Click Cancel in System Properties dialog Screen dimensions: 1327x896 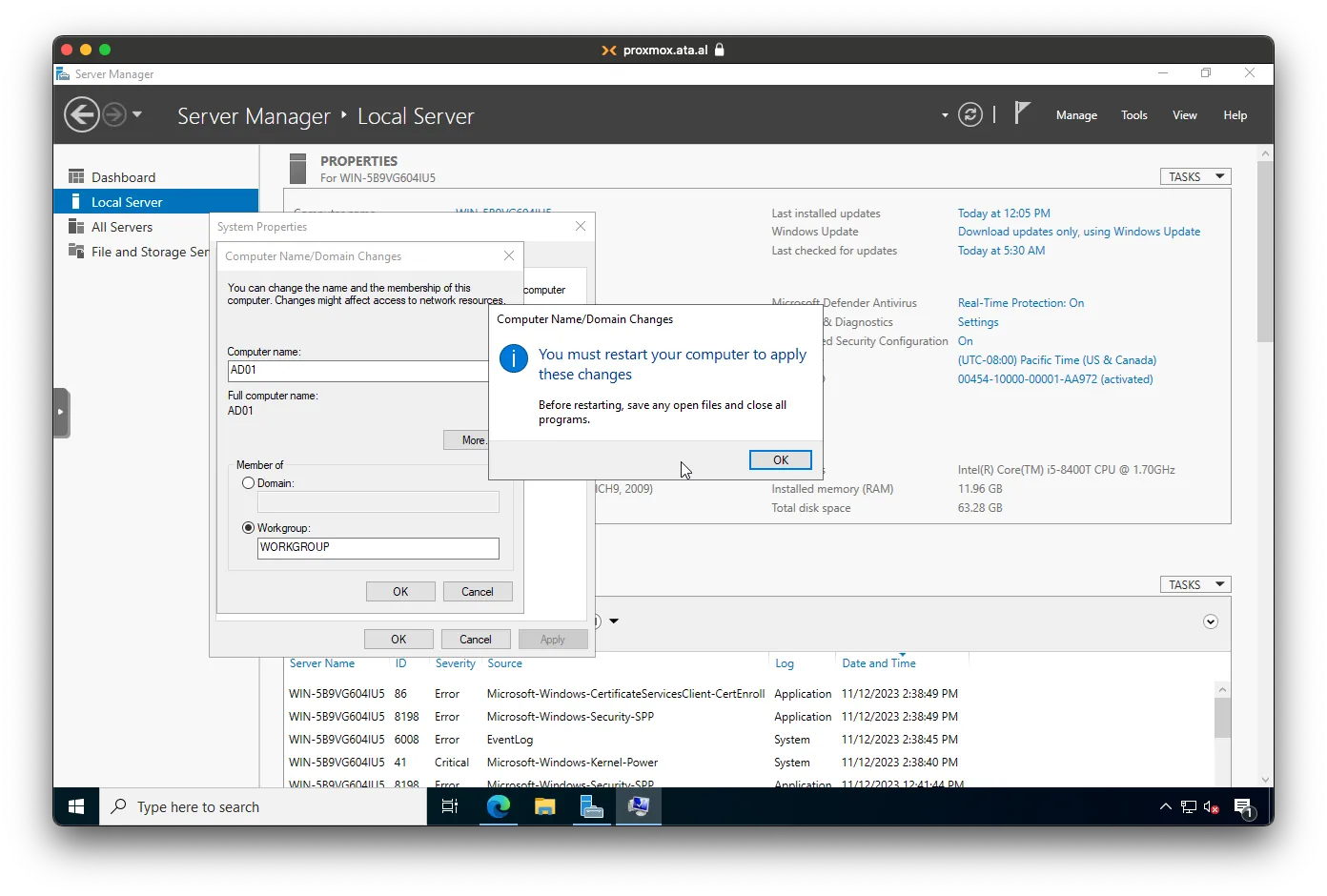pos(476,640)
